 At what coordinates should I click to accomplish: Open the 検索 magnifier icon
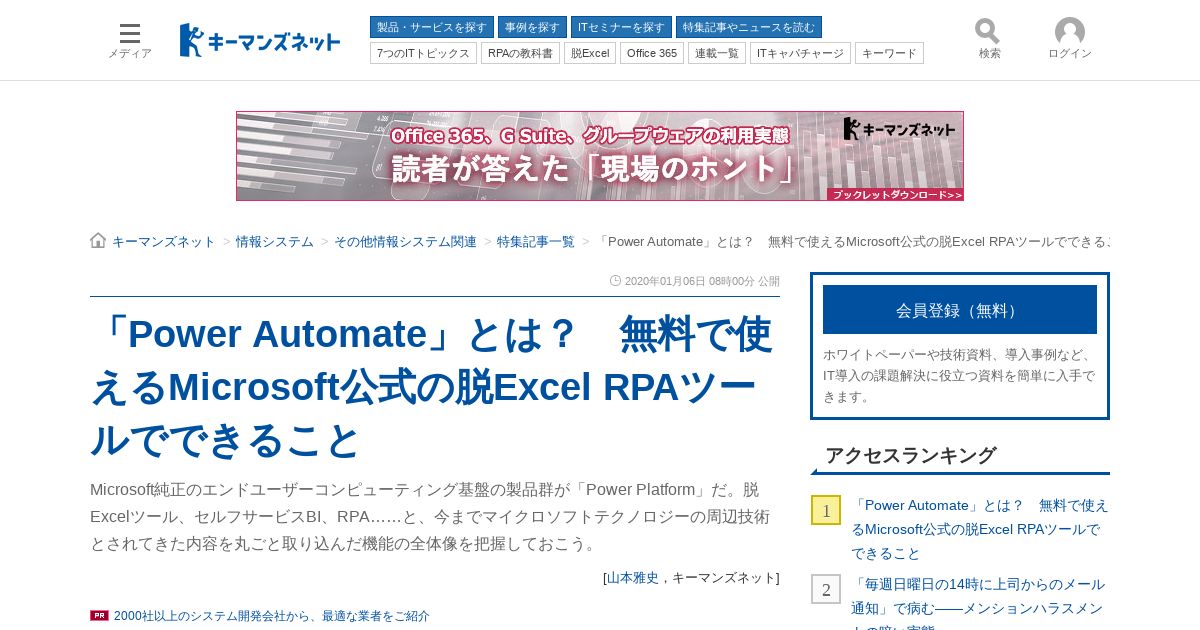tap(989, 39)
